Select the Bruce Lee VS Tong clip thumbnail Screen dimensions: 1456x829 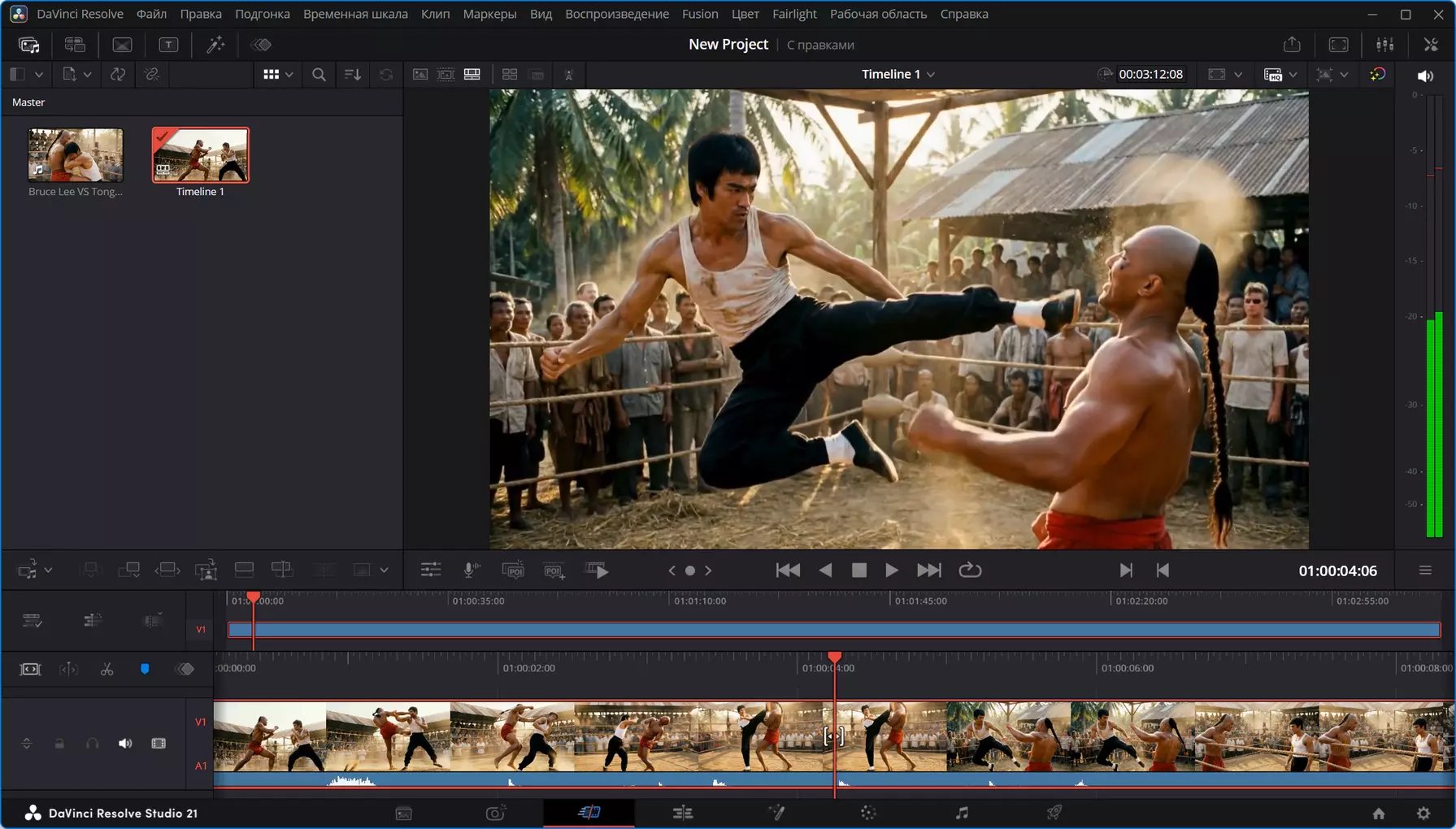click(x=76, y=154)
